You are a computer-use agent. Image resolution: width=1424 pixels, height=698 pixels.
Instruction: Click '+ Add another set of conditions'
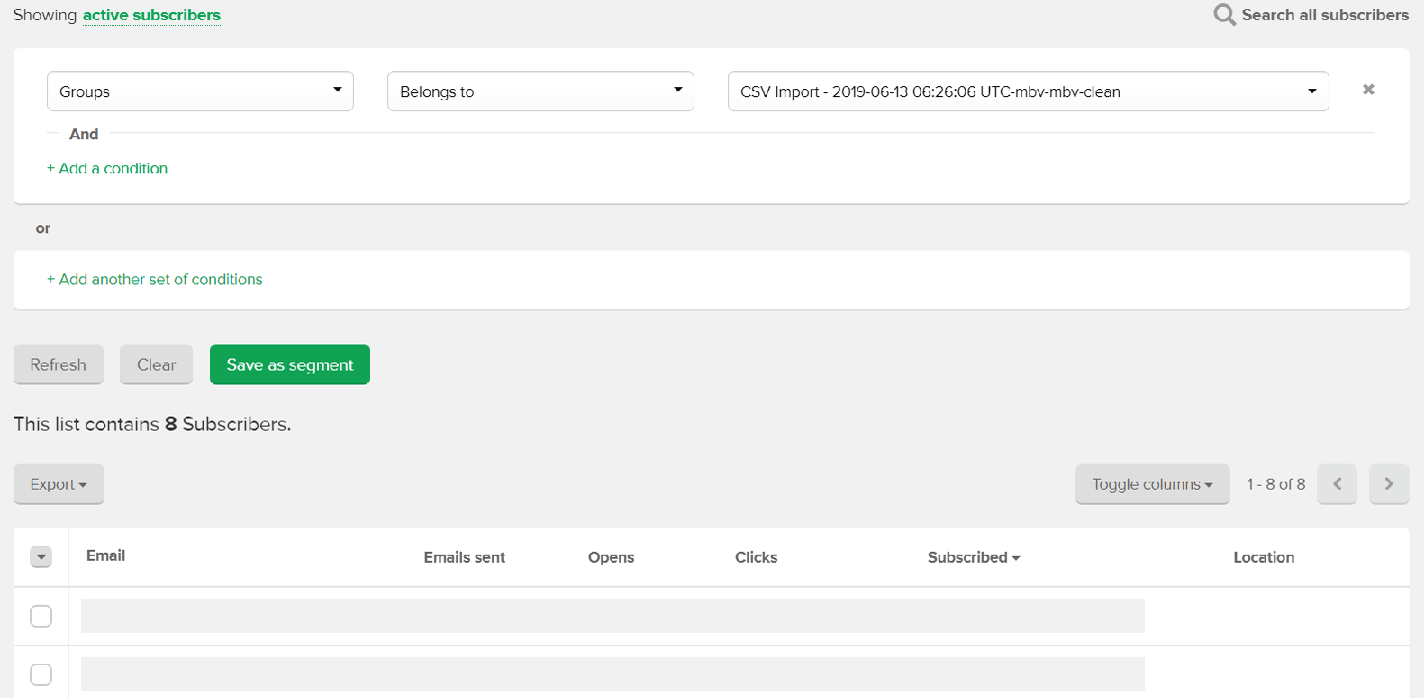tap(155, 279)
